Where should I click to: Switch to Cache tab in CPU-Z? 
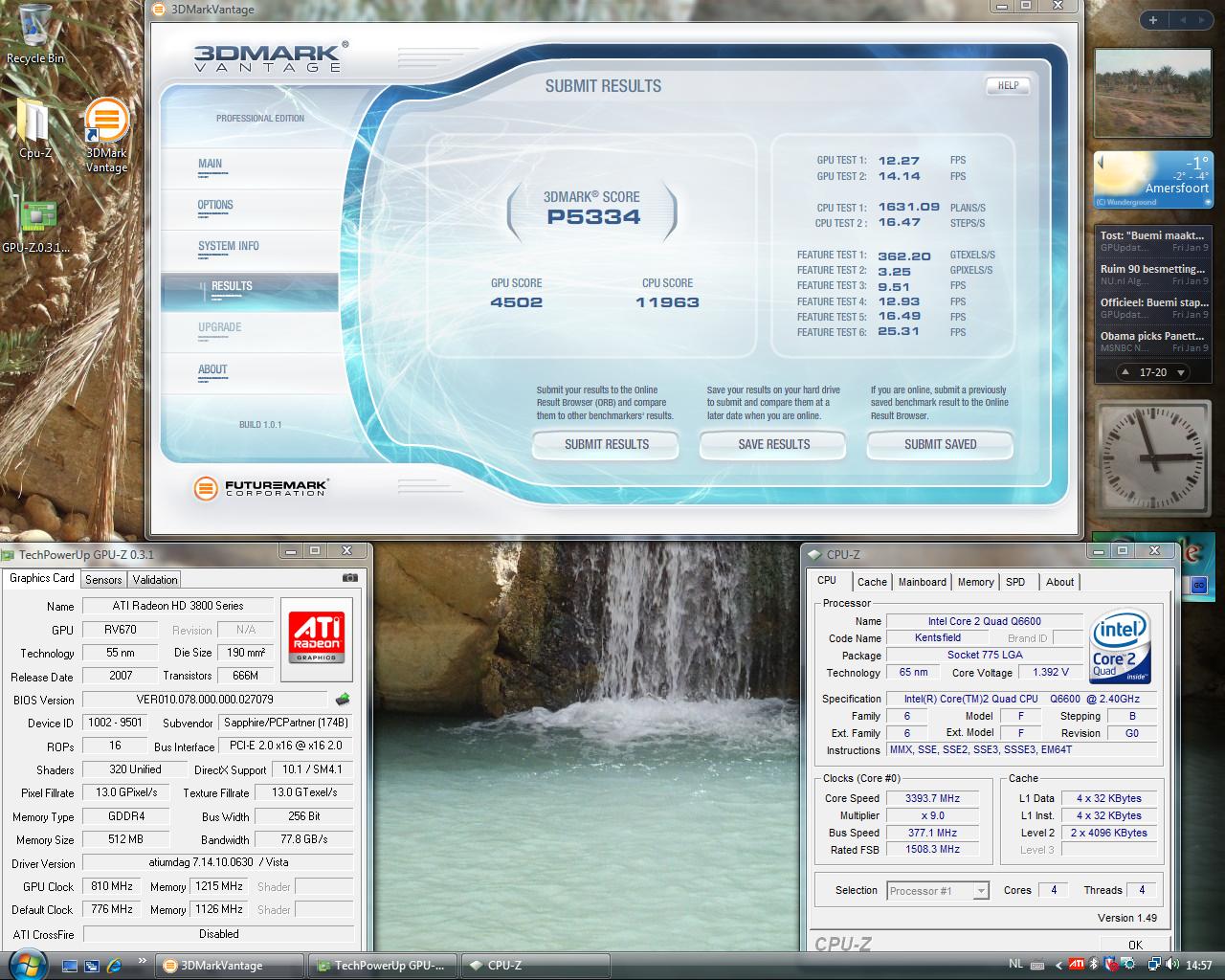(872, 582)
